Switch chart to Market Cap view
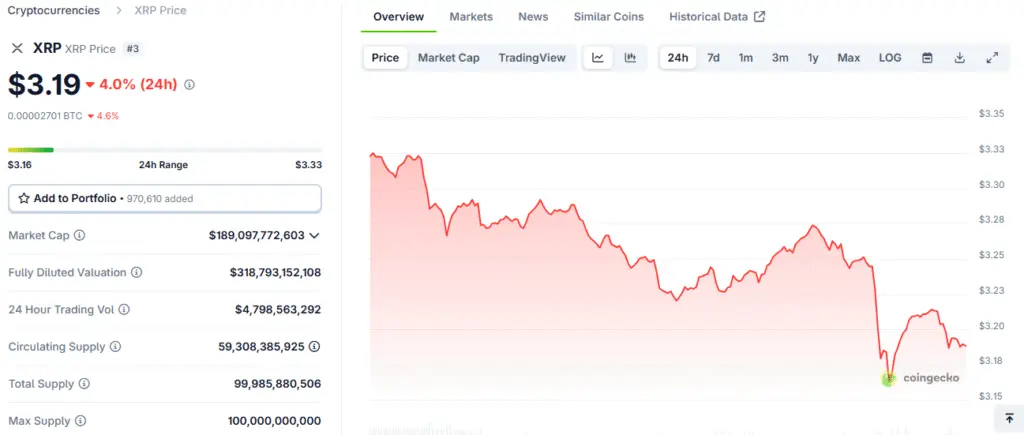1024x435 pixels. point(448,58)
